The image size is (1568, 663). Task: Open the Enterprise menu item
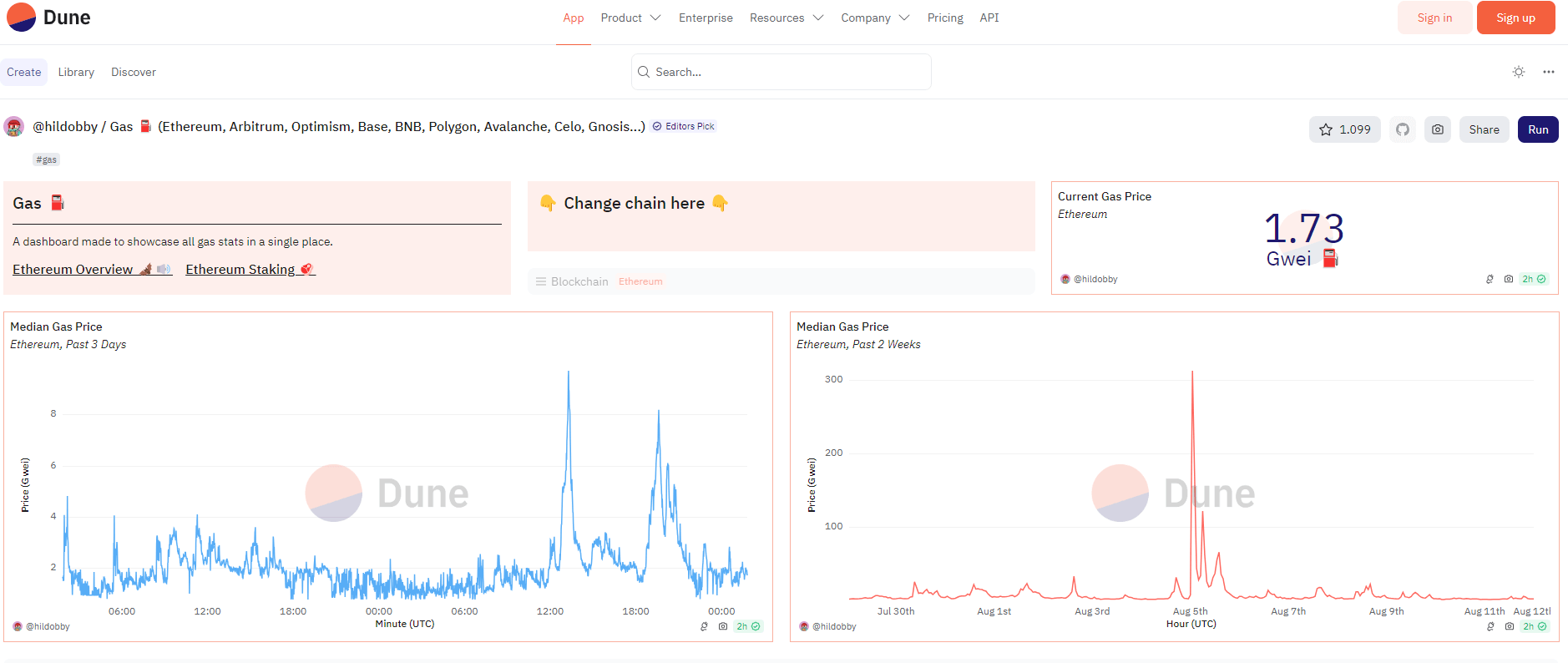click(706, 18)
